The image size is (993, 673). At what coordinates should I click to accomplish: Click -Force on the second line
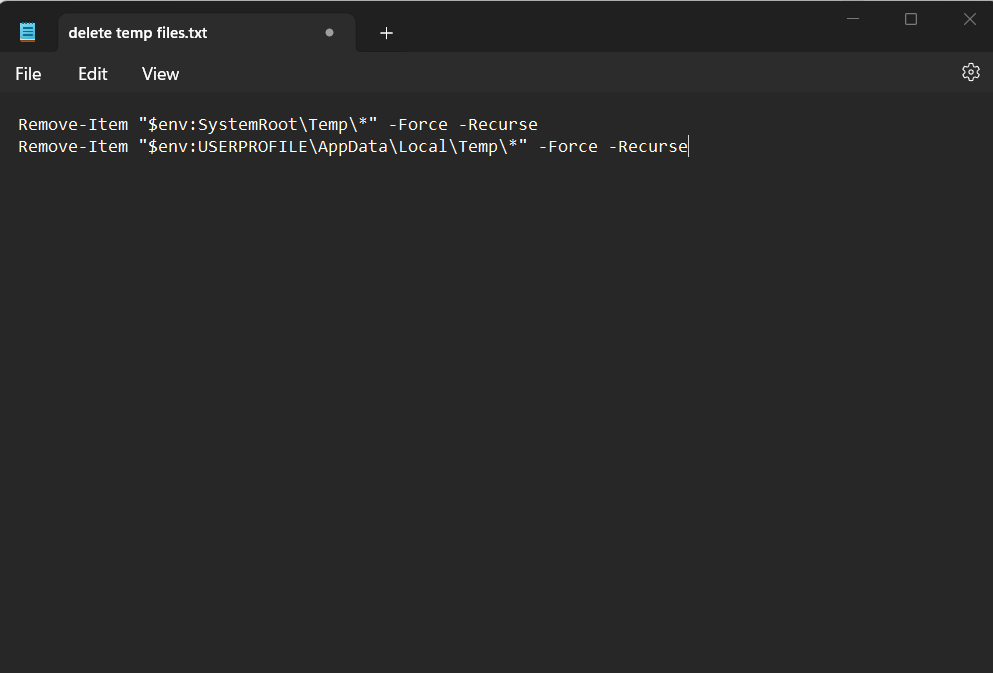click(x=568, y=147)
